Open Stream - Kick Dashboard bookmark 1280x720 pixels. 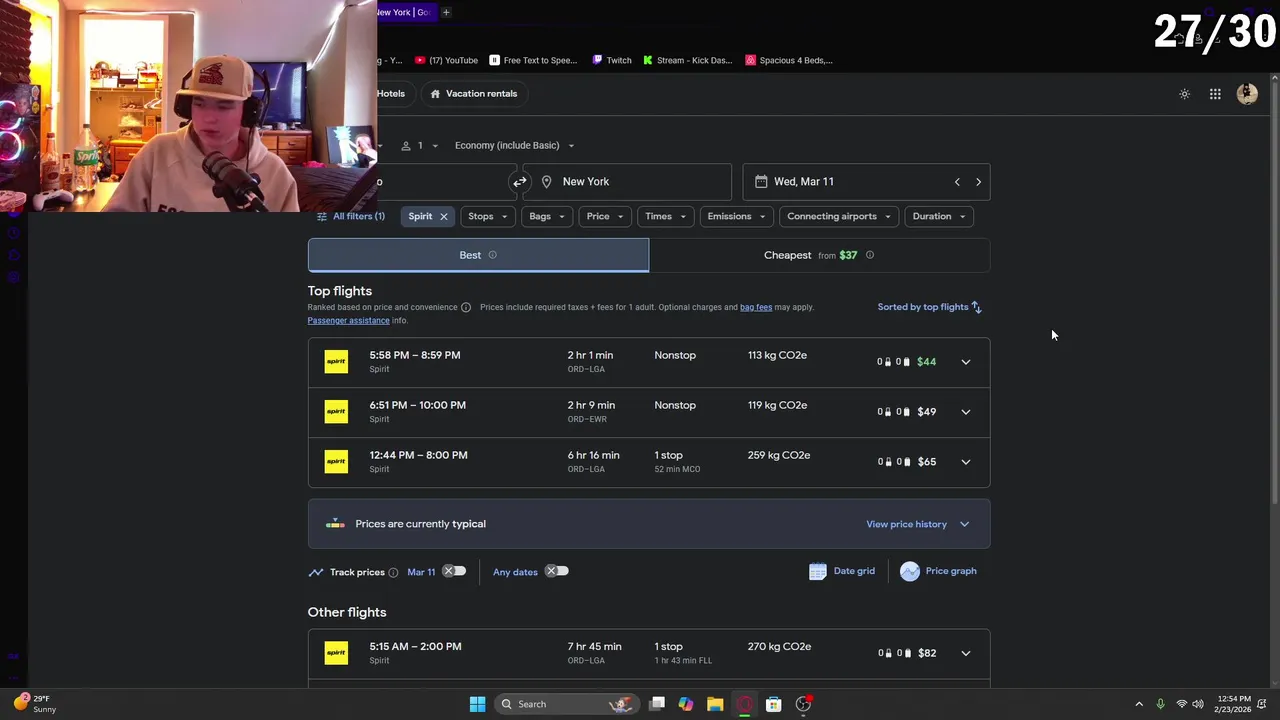point(688,60)
